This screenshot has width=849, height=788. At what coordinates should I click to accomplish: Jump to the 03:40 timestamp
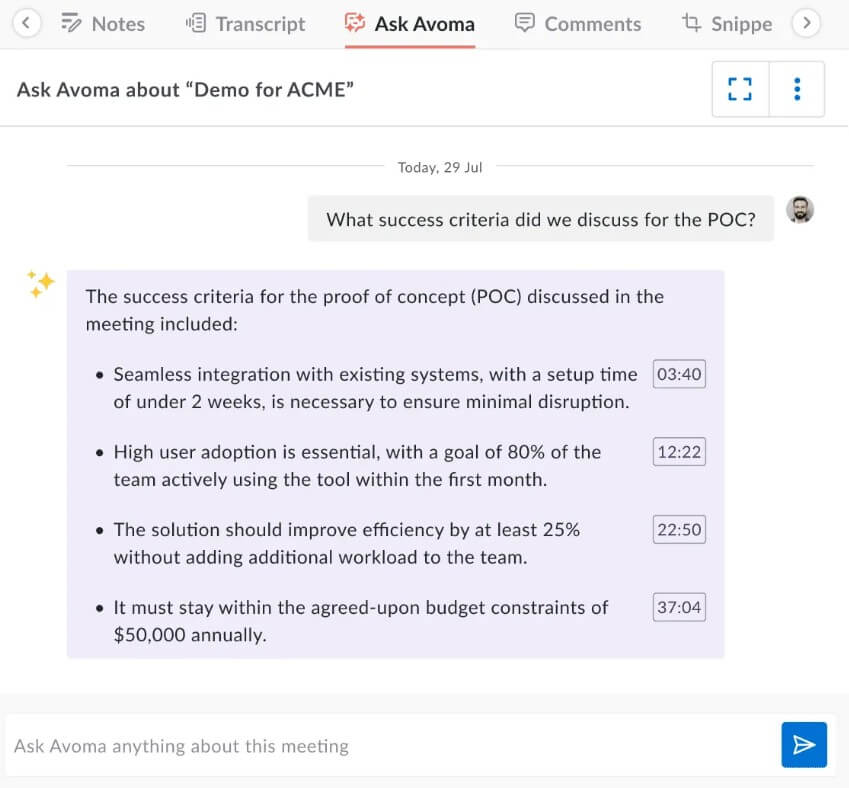pos(679,374)
